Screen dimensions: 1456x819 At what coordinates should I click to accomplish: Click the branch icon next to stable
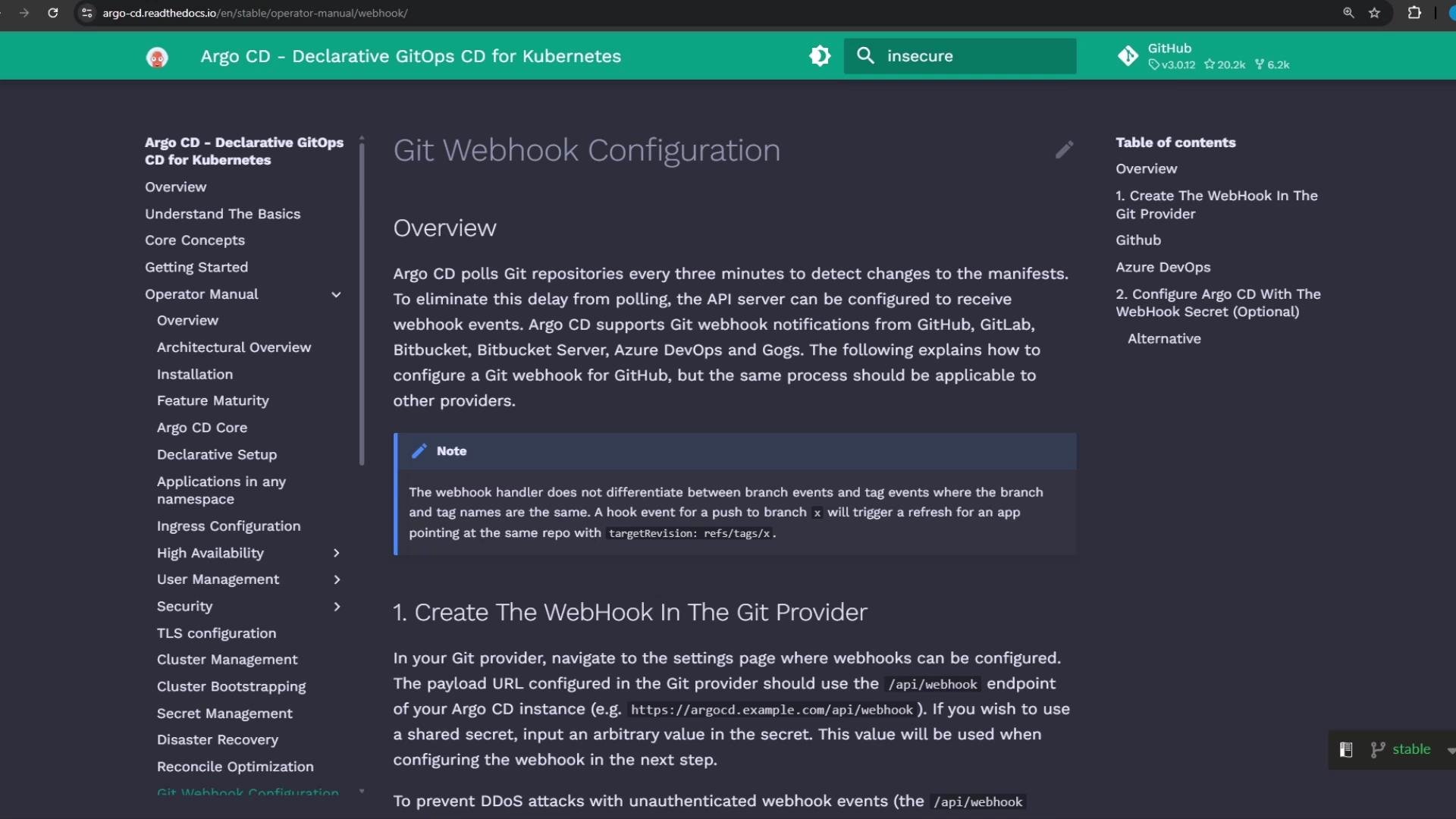pos(1378,750)
